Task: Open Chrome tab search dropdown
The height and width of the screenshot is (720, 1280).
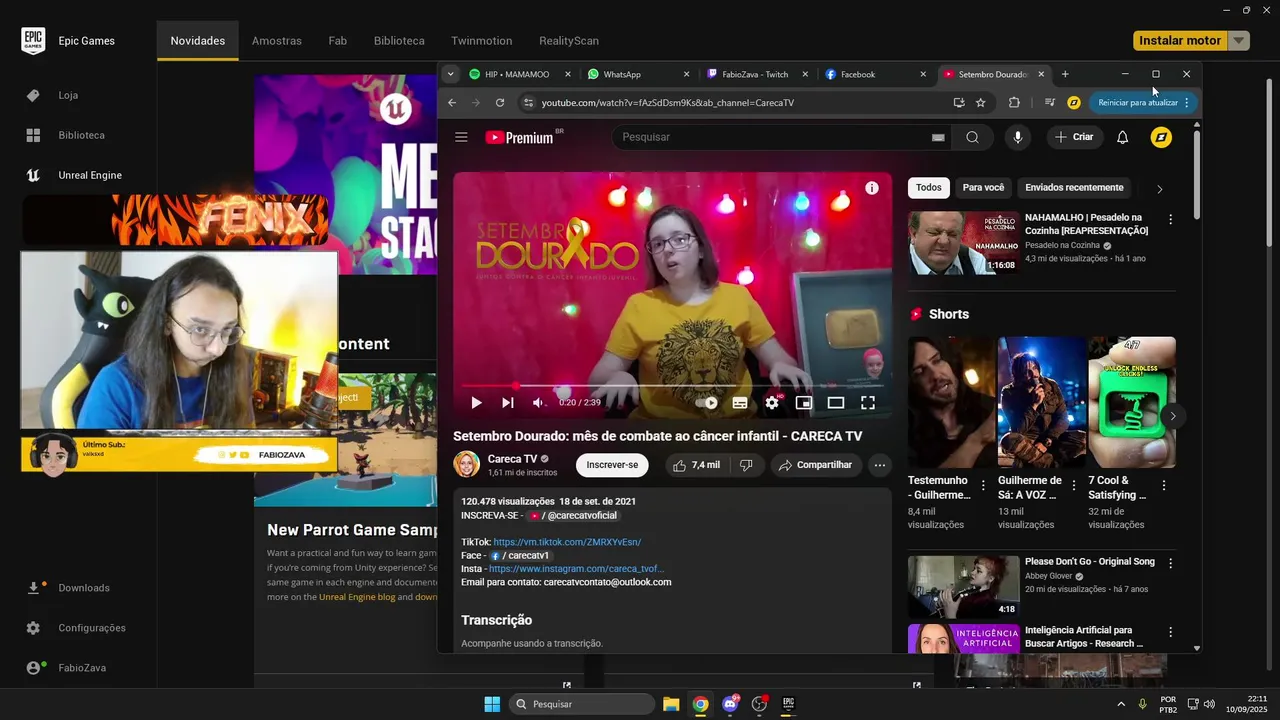Action: tap(450, 74)
